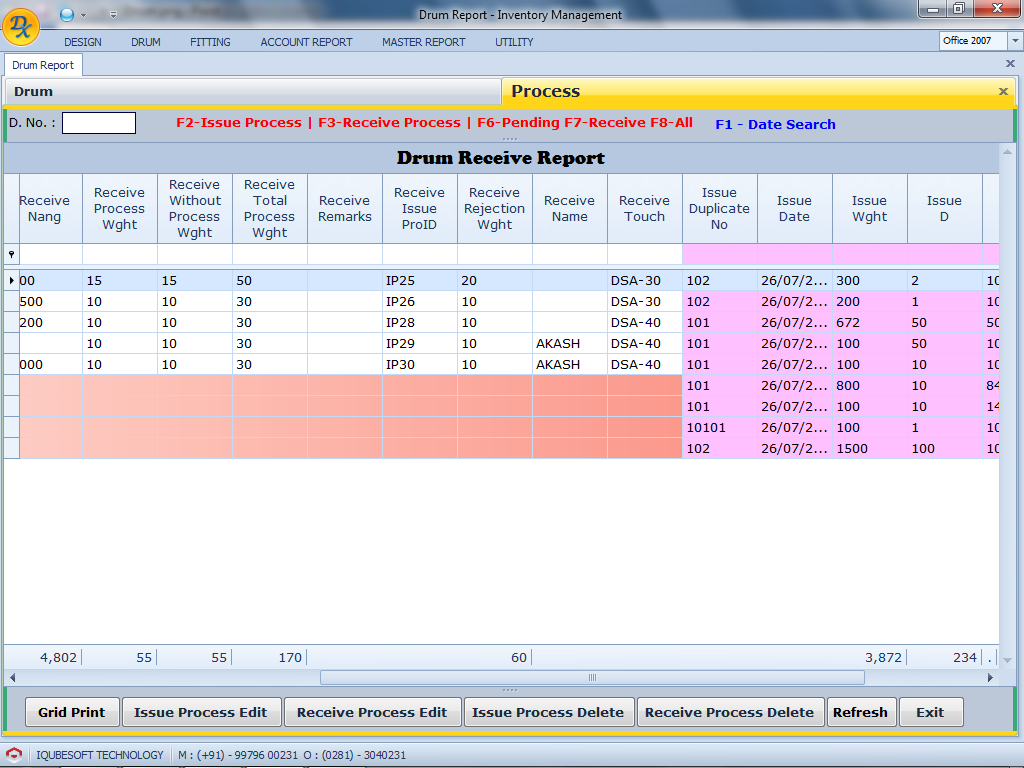Expand the Office 2007 theme dropdown
The height and width of the screenshot is (768, 1024).
click(x=1015, y=41)
